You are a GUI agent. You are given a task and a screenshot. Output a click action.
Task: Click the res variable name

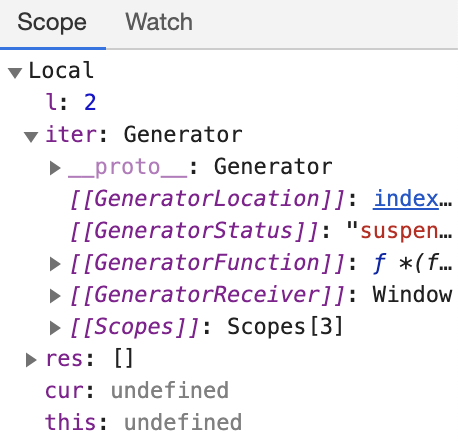coord(64,359)
